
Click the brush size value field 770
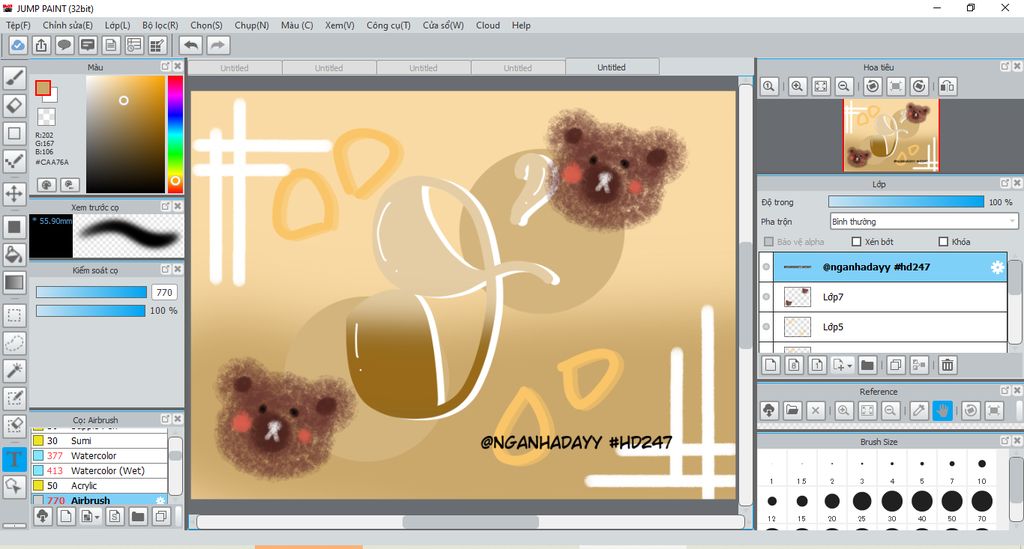(165, 292)
